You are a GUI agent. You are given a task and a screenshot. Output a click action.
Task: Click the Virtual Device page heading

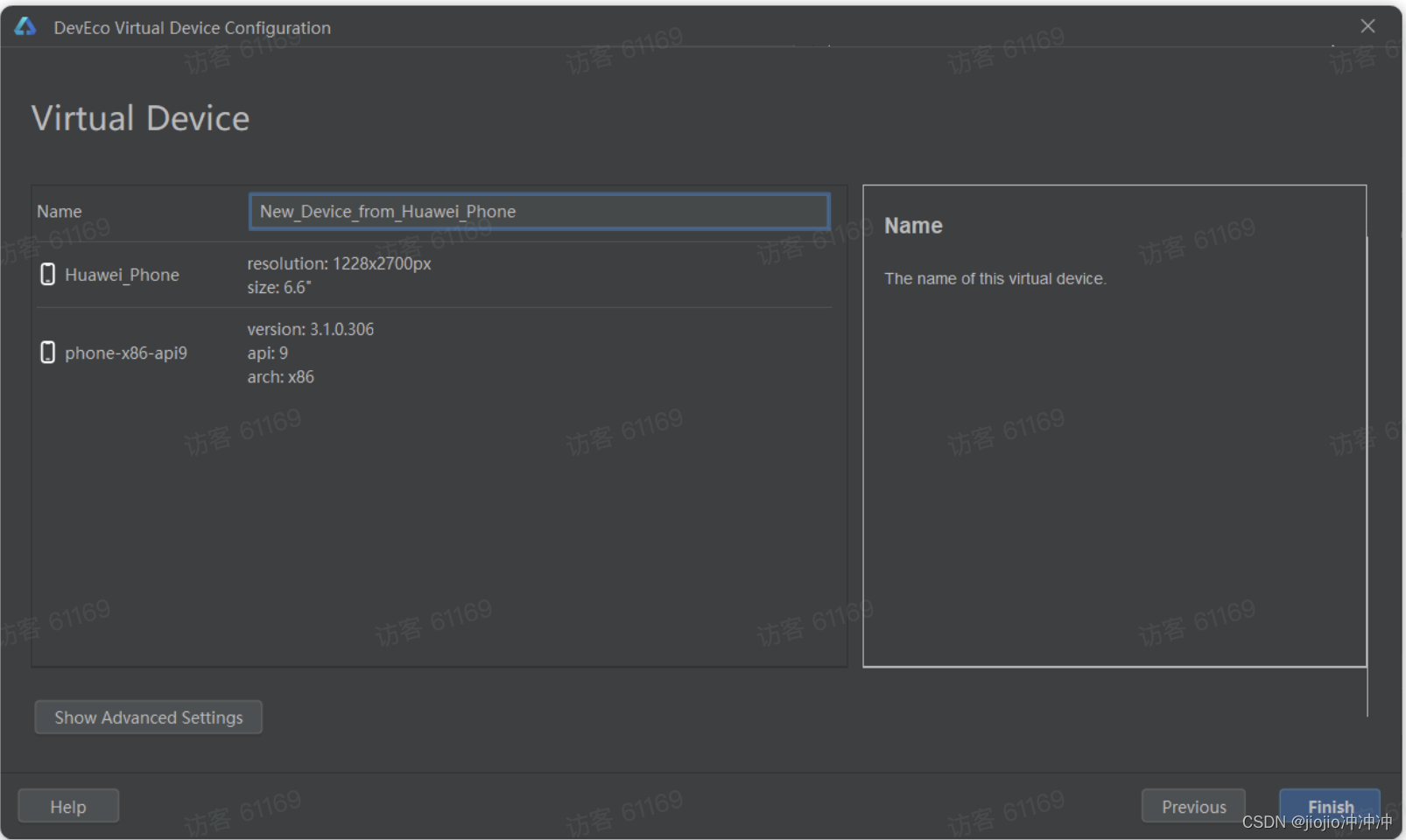pyautogui.click(x=140, y=118)
